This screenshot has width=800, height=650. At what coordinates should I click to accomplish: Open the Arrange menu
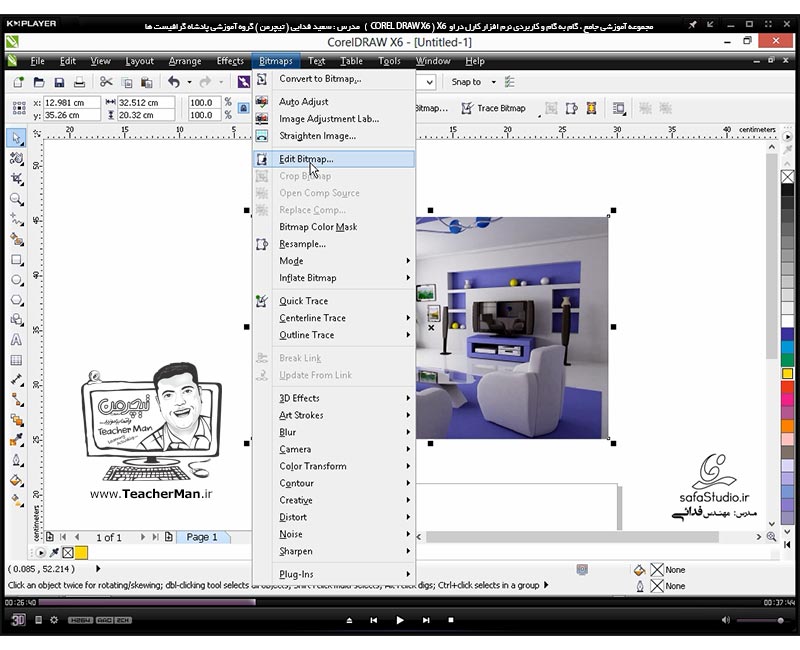pos(185,61)
